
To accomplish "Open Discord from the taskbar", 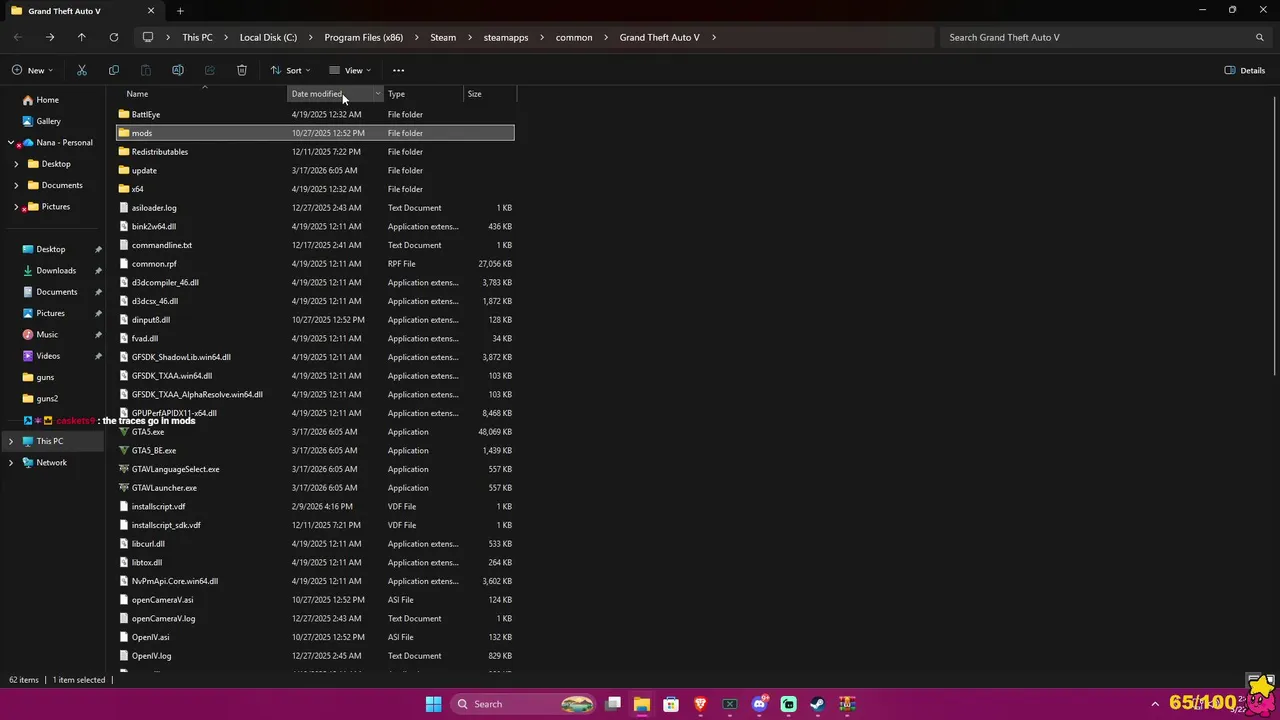I will click(x=759, y=704).
